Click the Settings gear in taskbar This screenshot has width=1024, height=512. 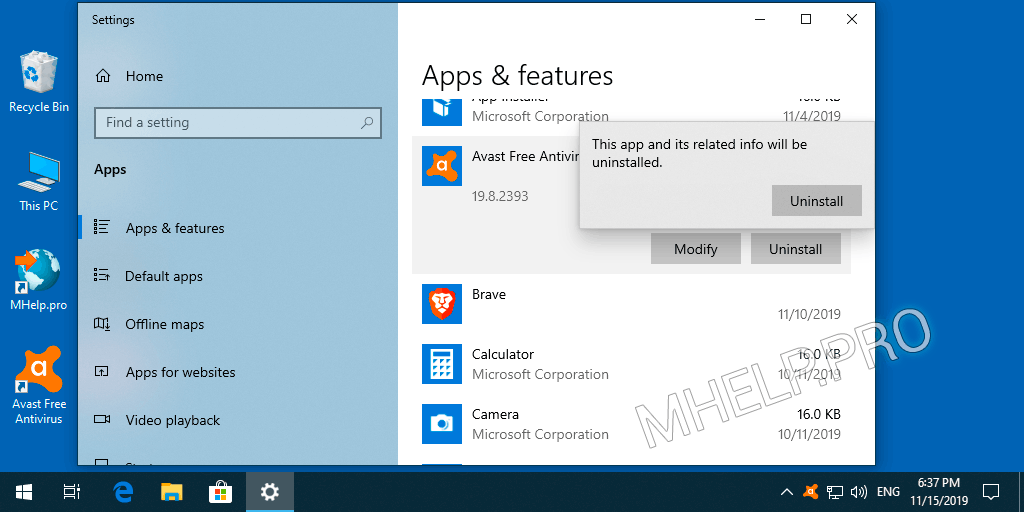click(270, 492)
